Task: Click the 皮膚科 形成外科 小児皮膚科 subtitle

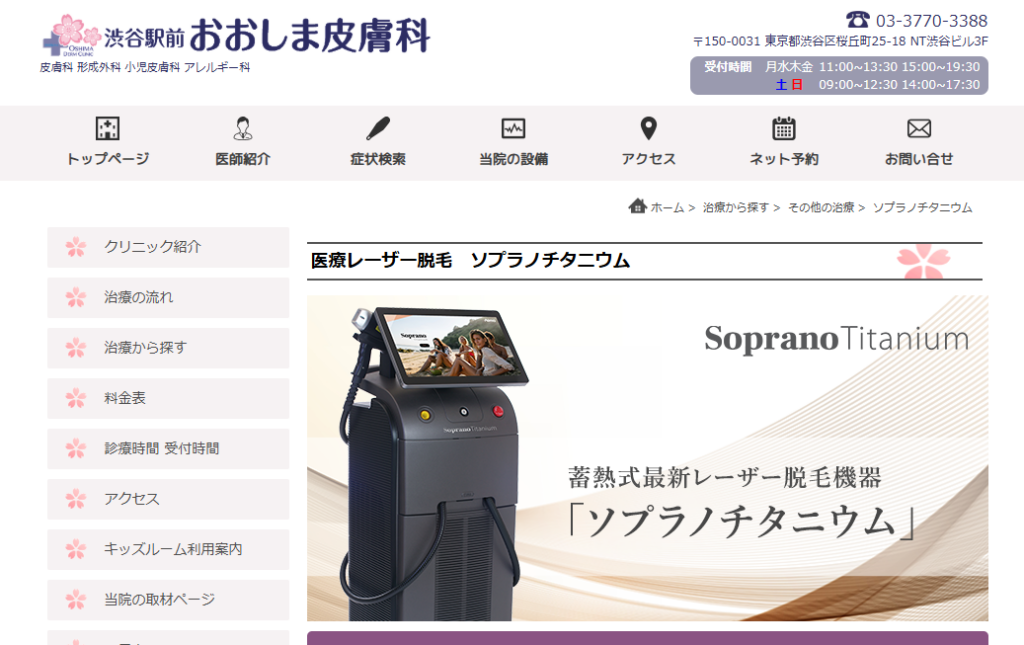Action: (x=145, y=67)
